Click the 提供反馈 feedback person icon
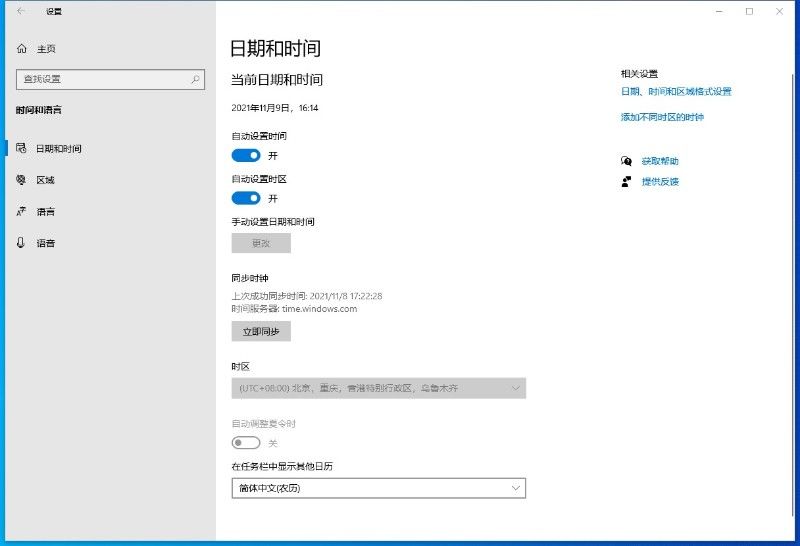The width and height of the screenshot is (800, 546). pyautogui.click(x=626, y=182)
